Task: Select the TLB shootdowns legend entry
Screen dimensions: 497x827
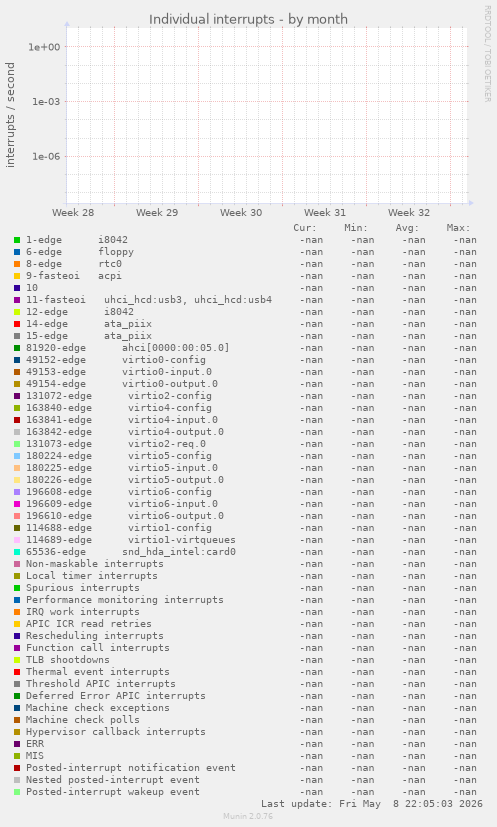Action: click(68, 660)
